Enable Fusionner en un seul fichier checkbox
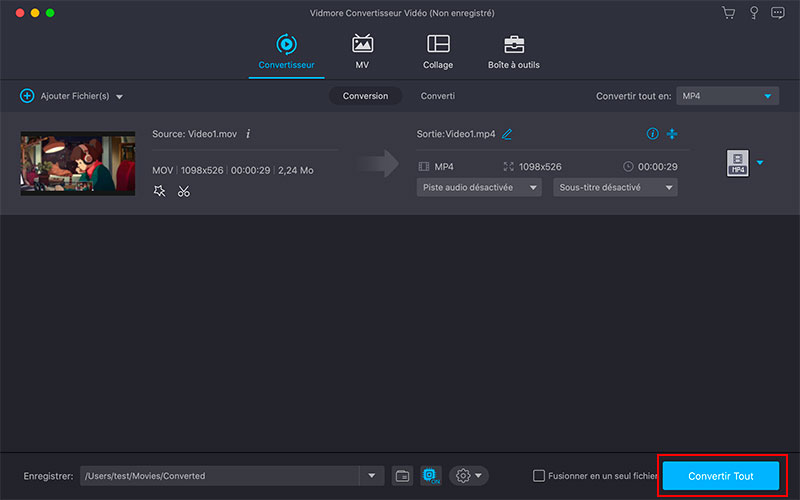The width and height of the screenshot is (800, 500). [540, 476]
